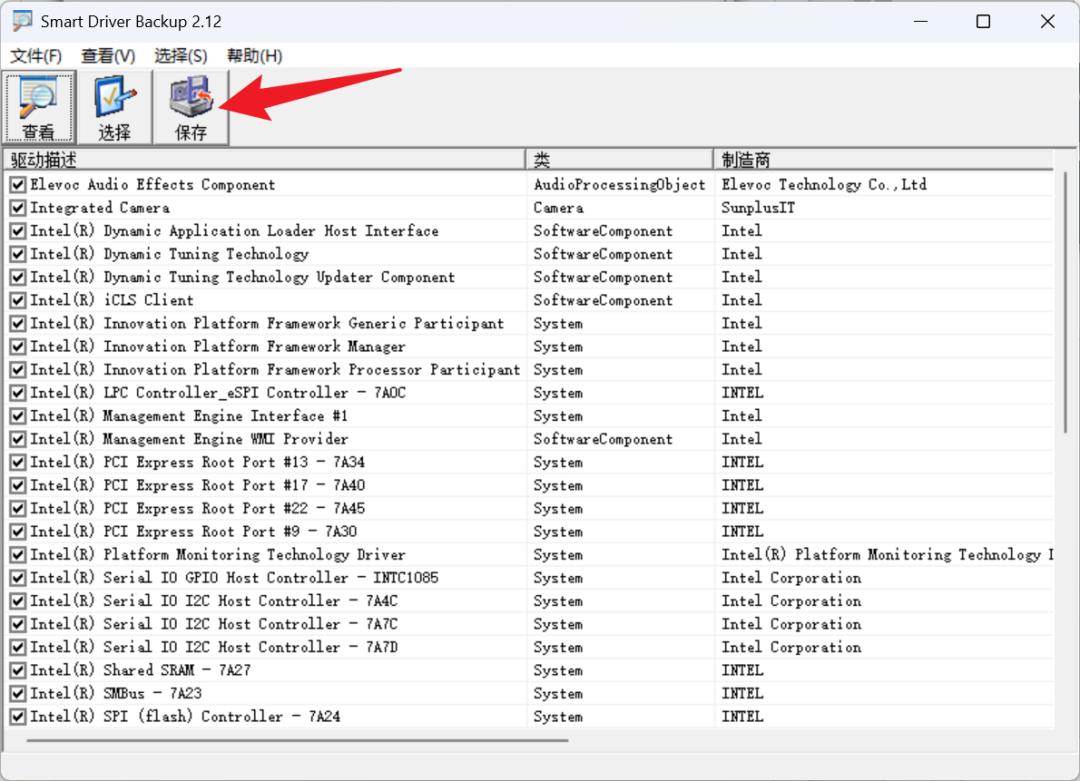Image resolution: width=1080 pixels, height=781 pixels.
Task: Open the 帮助(H) menu
Action: 254,56
